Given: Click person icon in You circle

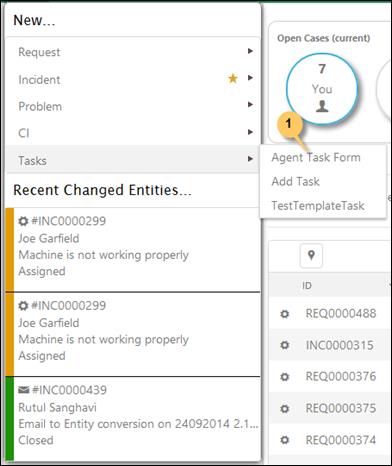Looking at the screenshot, I should click(322, 107).
